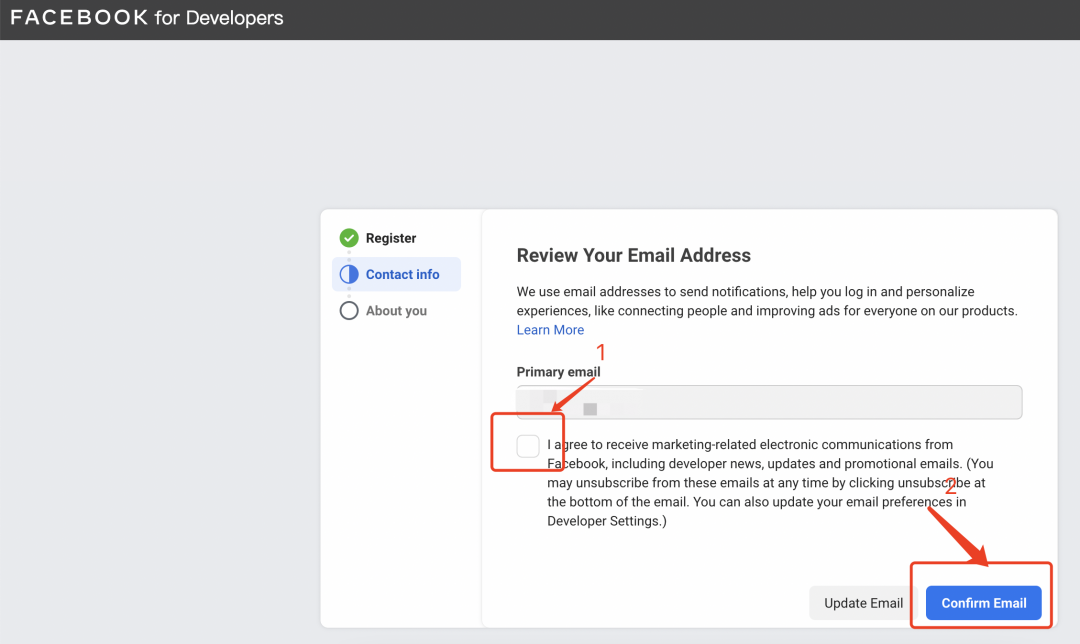Click the Update Email button
The height and width of the screenshot is (644, 1080).
click(863, 603)
